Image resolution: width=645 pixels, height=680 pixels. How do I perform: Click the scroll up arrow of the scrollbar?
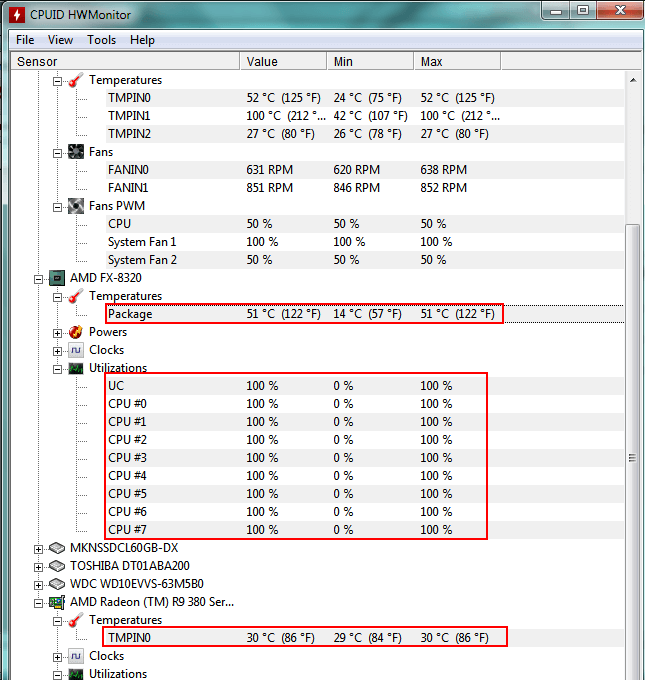pyautogui.click(x=633, y=80)
